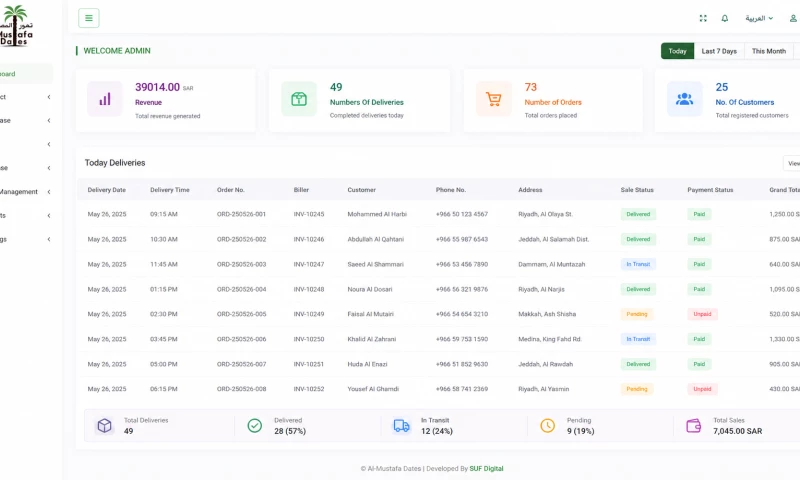Screen dimensions: 800x480
Task: Click the orders shopping cart icon
Action: point(493,99)
